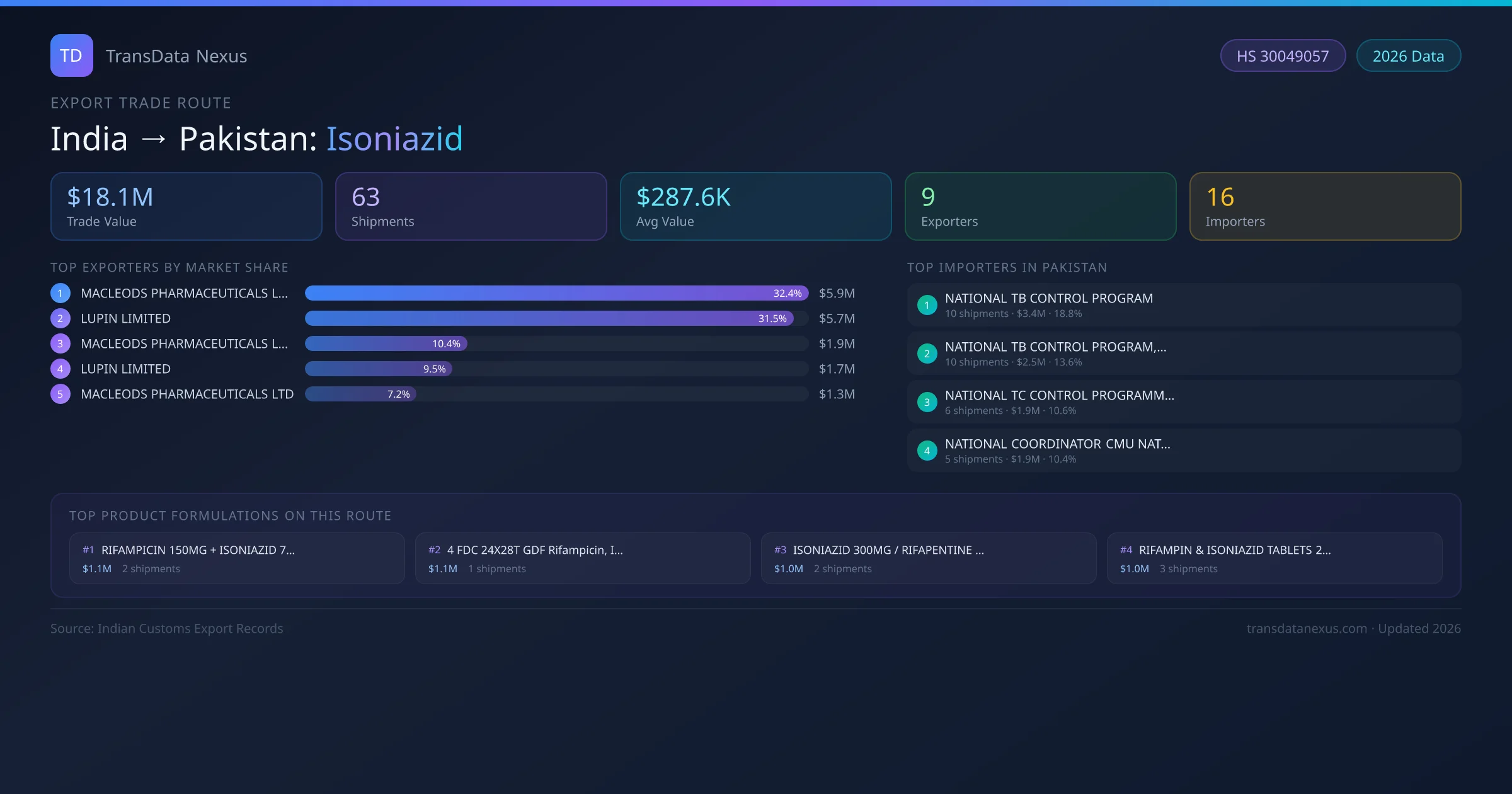The image size is (1512, 794).
Task: Click rank 5 exporter badge
Action: pyautogui.click(x=60, y=394)
